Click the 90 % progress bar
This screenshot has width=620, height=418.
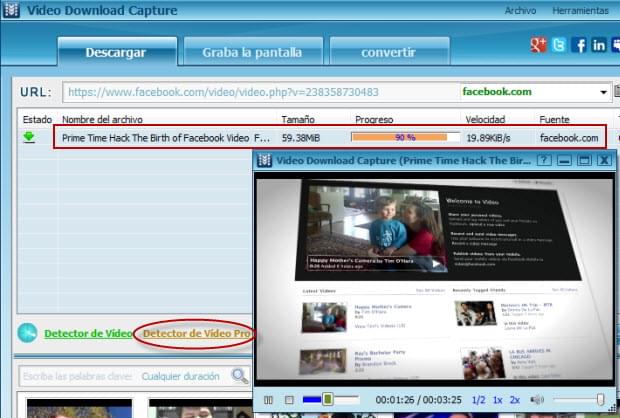pos(405,137)
